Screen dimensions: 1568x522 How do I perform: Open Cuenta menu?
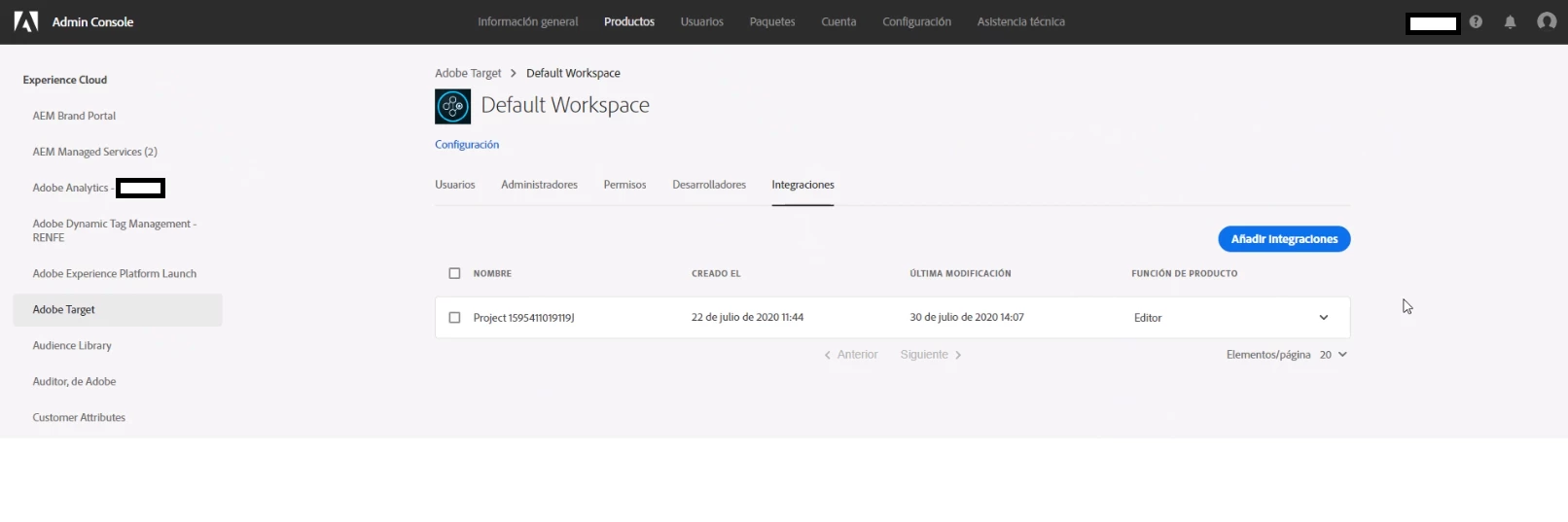point(838,21)
